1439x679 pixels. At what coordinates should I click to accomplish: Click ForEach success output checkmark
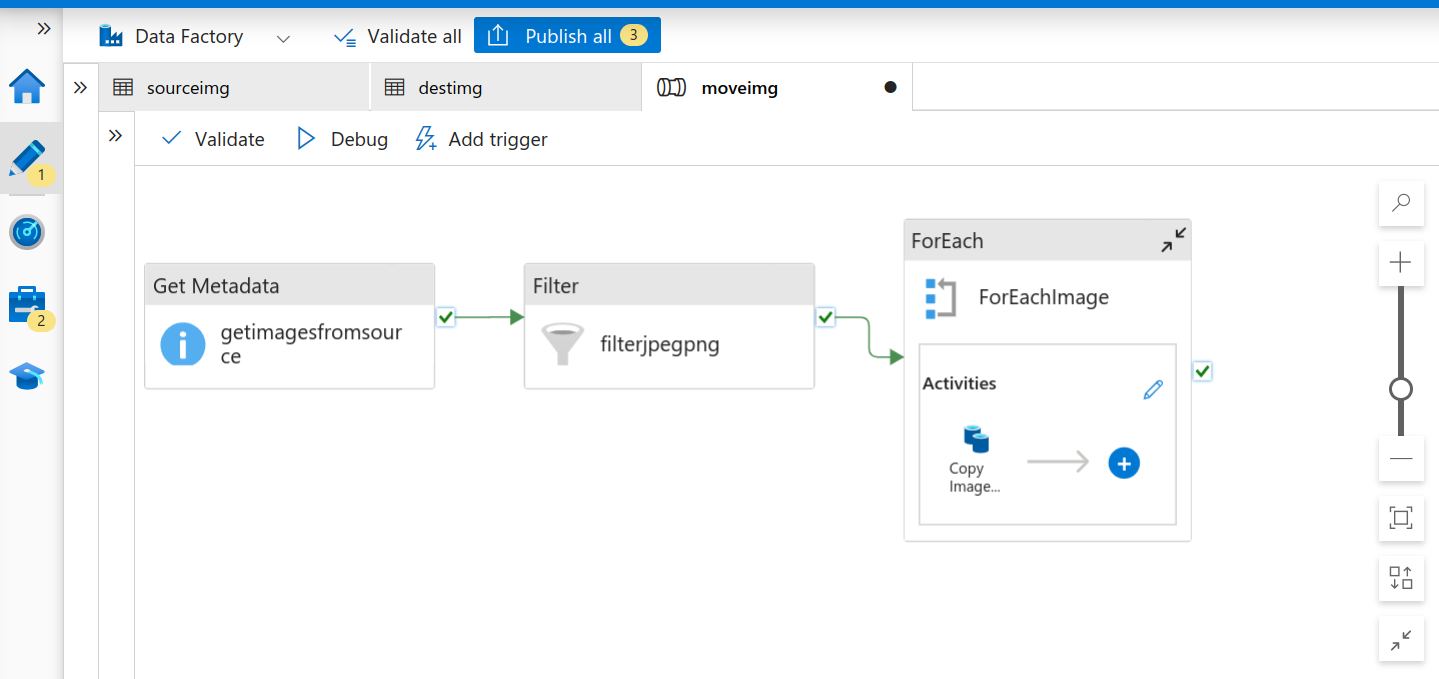coord(1203,371)
